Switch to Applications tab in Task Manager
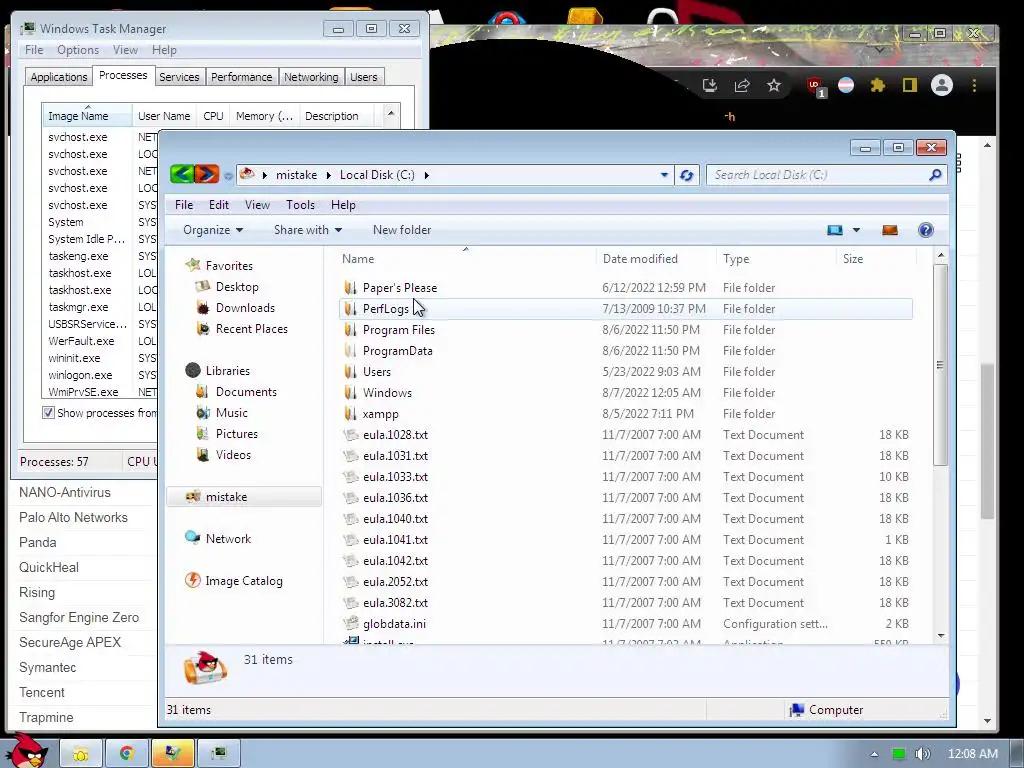Viewport: 1024px width, 768px height. pos(59,77)
